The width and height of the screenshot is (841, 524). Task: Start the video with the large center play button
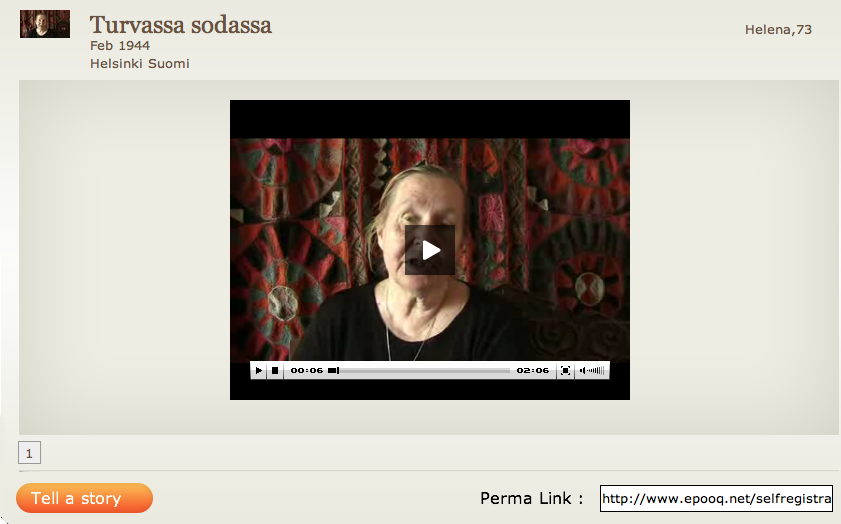point(430,250)
